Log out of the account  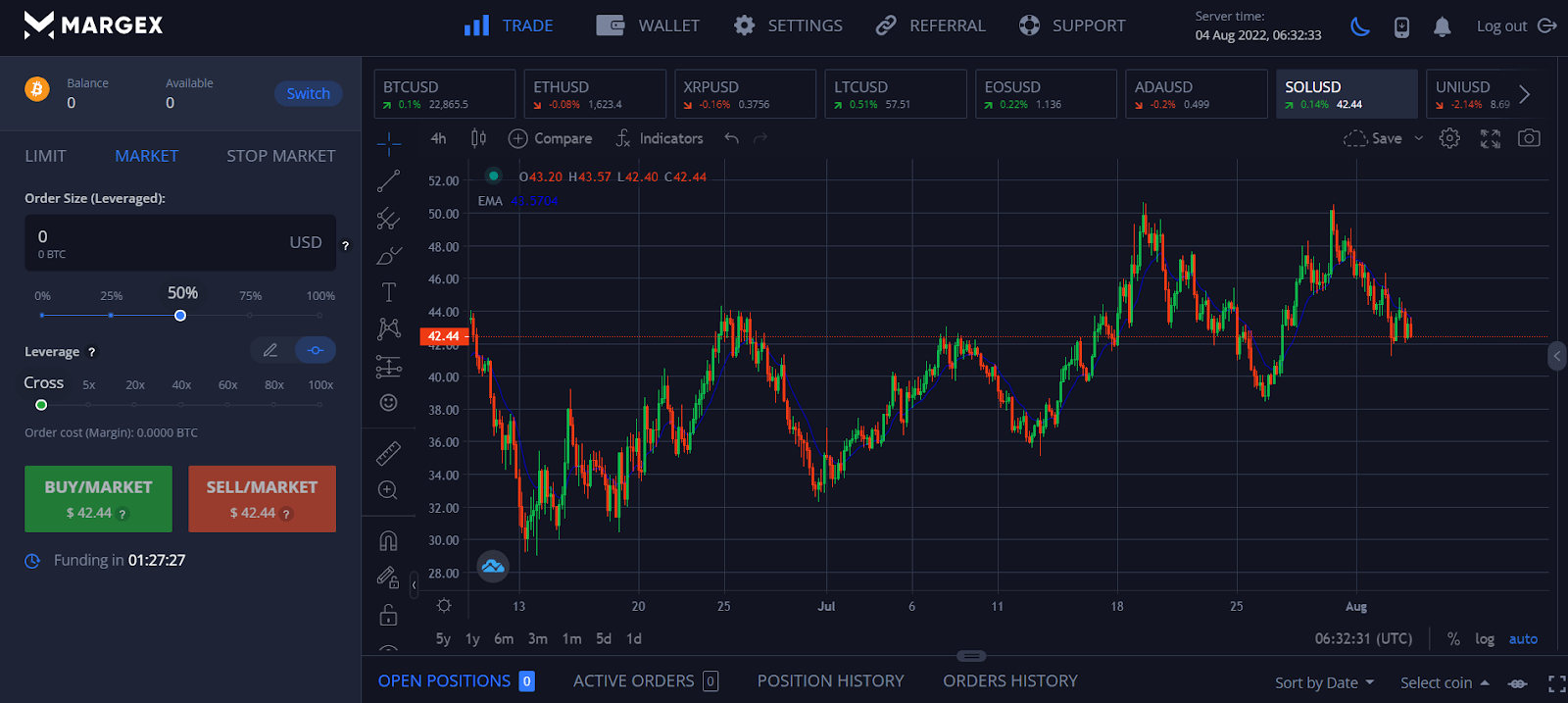(1517, 25)
